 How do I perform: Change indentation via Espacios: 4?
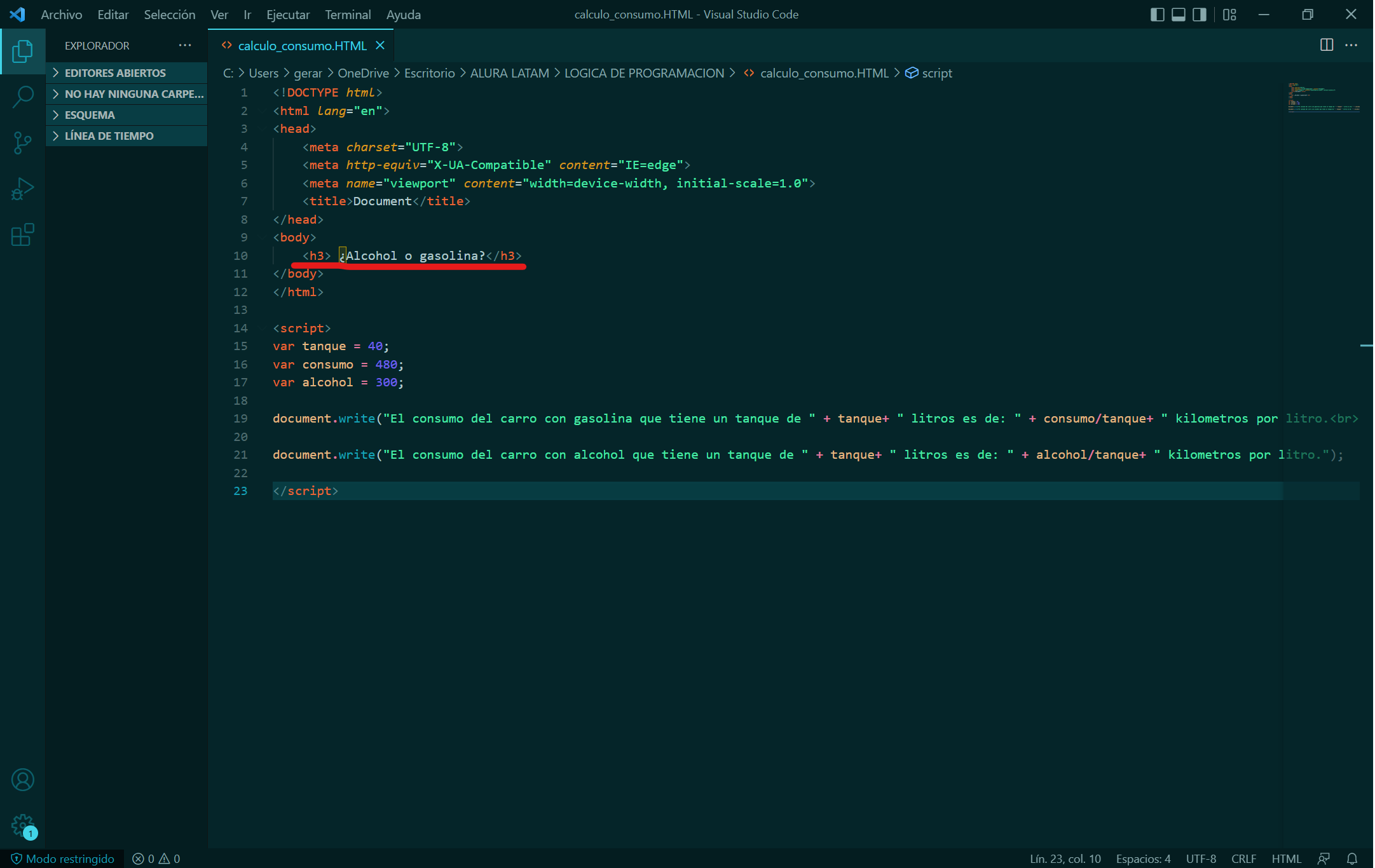click(x=1143, y=858)
